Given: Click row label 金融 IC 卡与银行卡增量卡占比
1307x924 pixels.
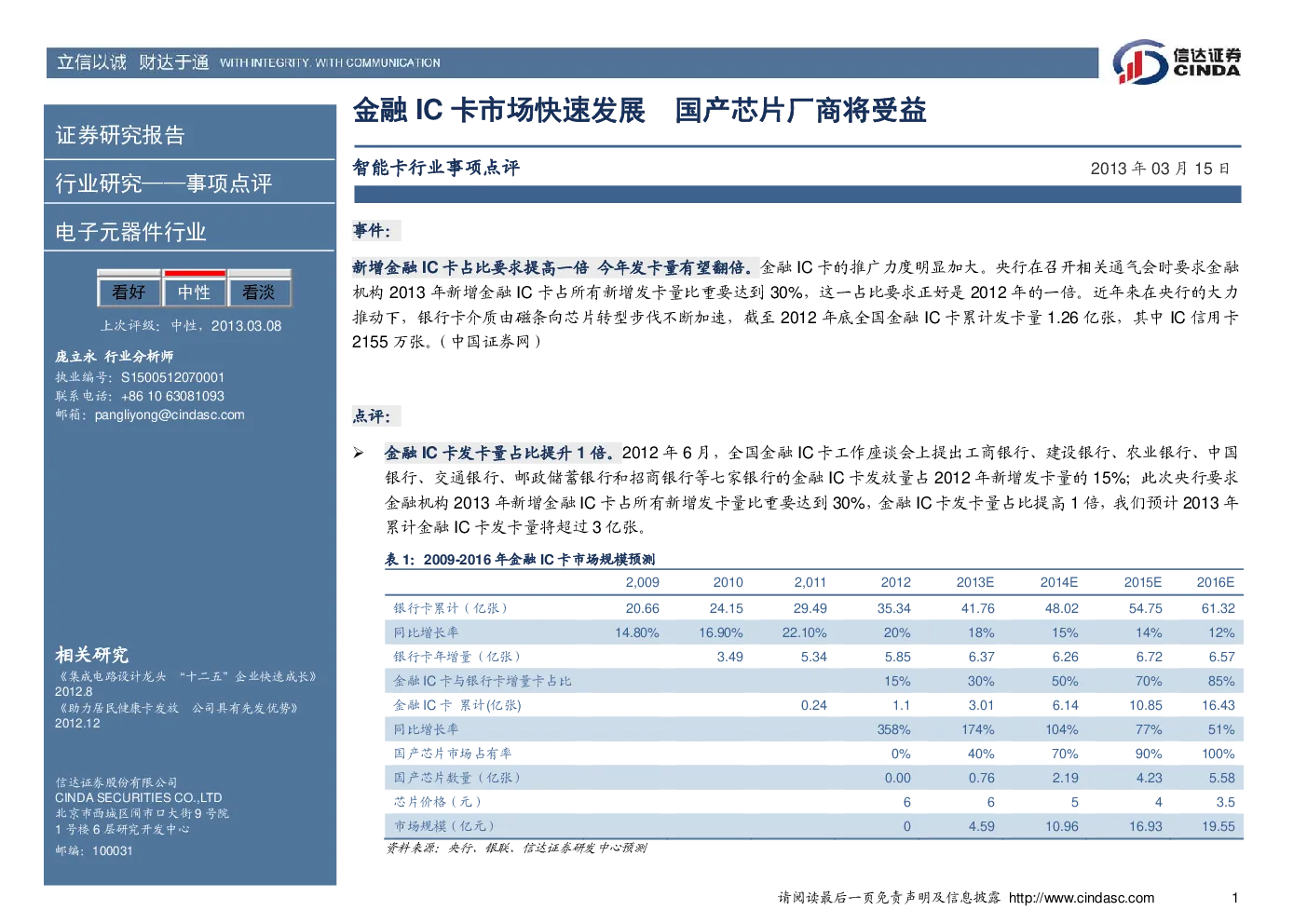Looking at the screenshot, I should pos(483,681).
